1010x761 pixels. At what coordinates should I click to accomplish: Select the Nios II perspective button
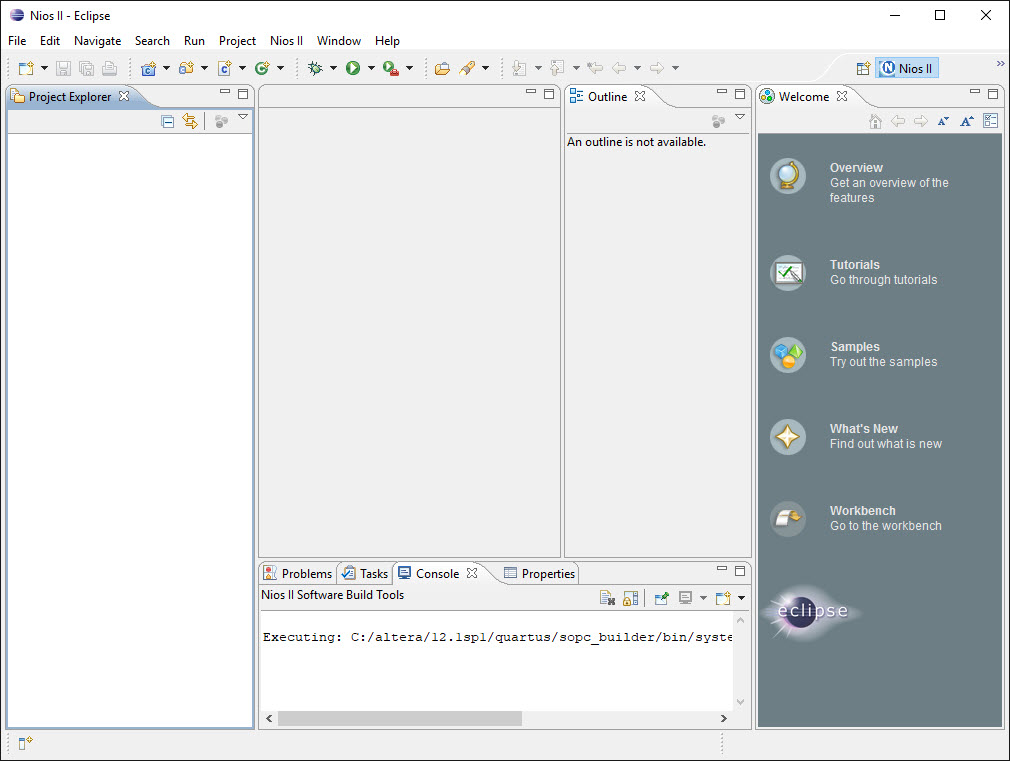tap(907, 68)
